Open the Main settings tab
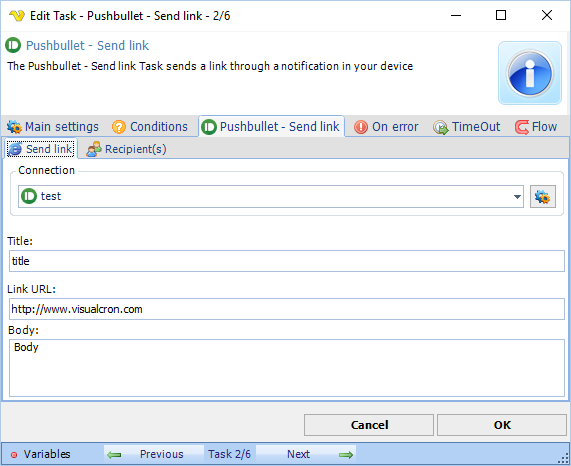 (53, 127)
